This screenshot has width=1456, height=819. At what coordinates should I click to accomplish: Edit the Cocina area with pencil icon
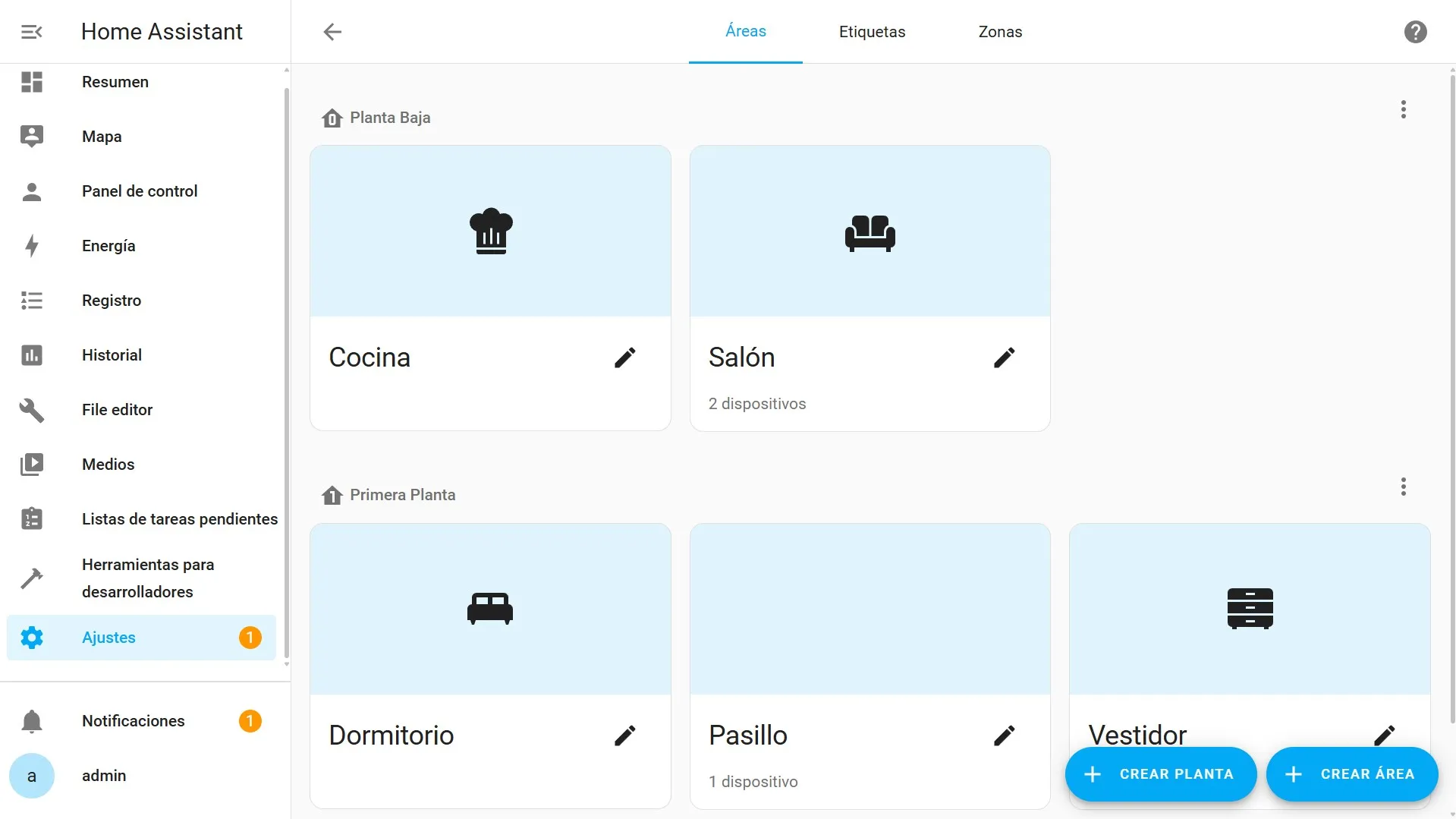[625, 358]
